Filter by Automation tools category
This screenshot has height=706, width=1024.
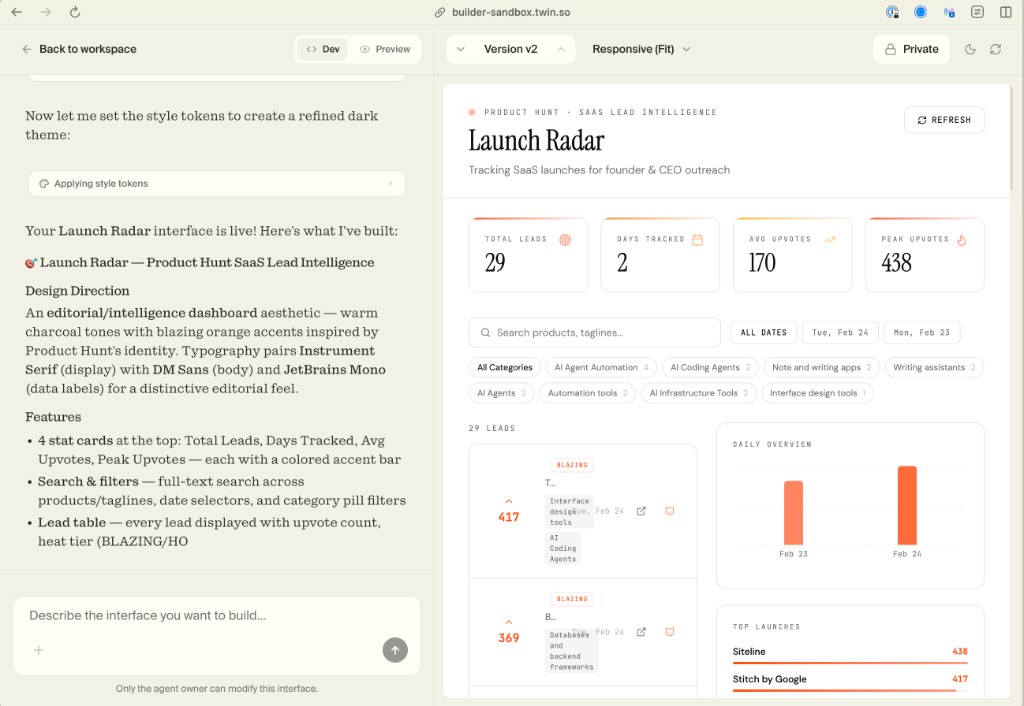click(x=588, y=393)
